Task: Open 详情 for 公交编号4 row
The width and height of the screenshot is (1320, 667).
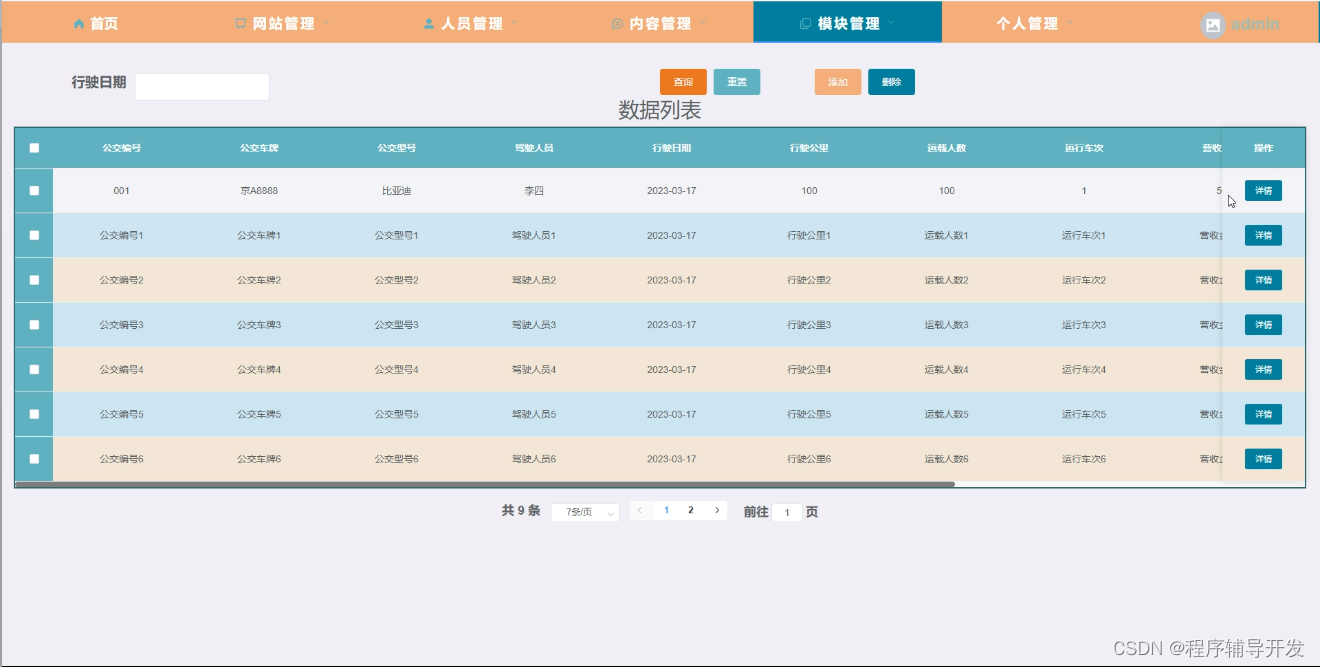Action: click(1263, 369)
